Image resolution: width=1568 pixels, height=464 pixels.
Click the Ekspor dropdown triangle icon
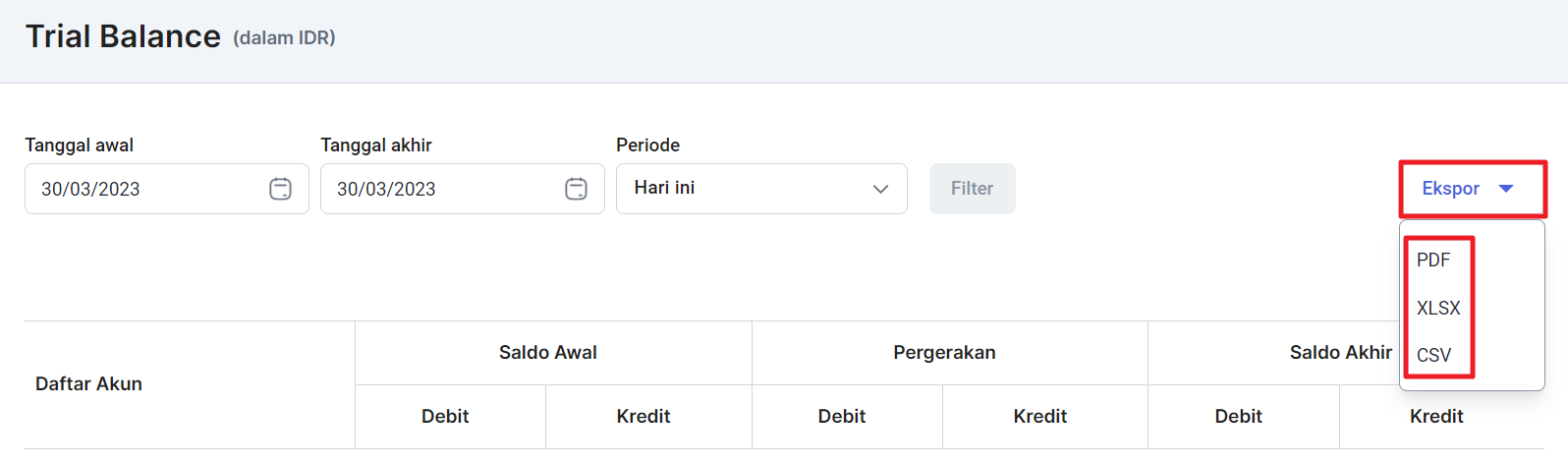click(1505, 189)
